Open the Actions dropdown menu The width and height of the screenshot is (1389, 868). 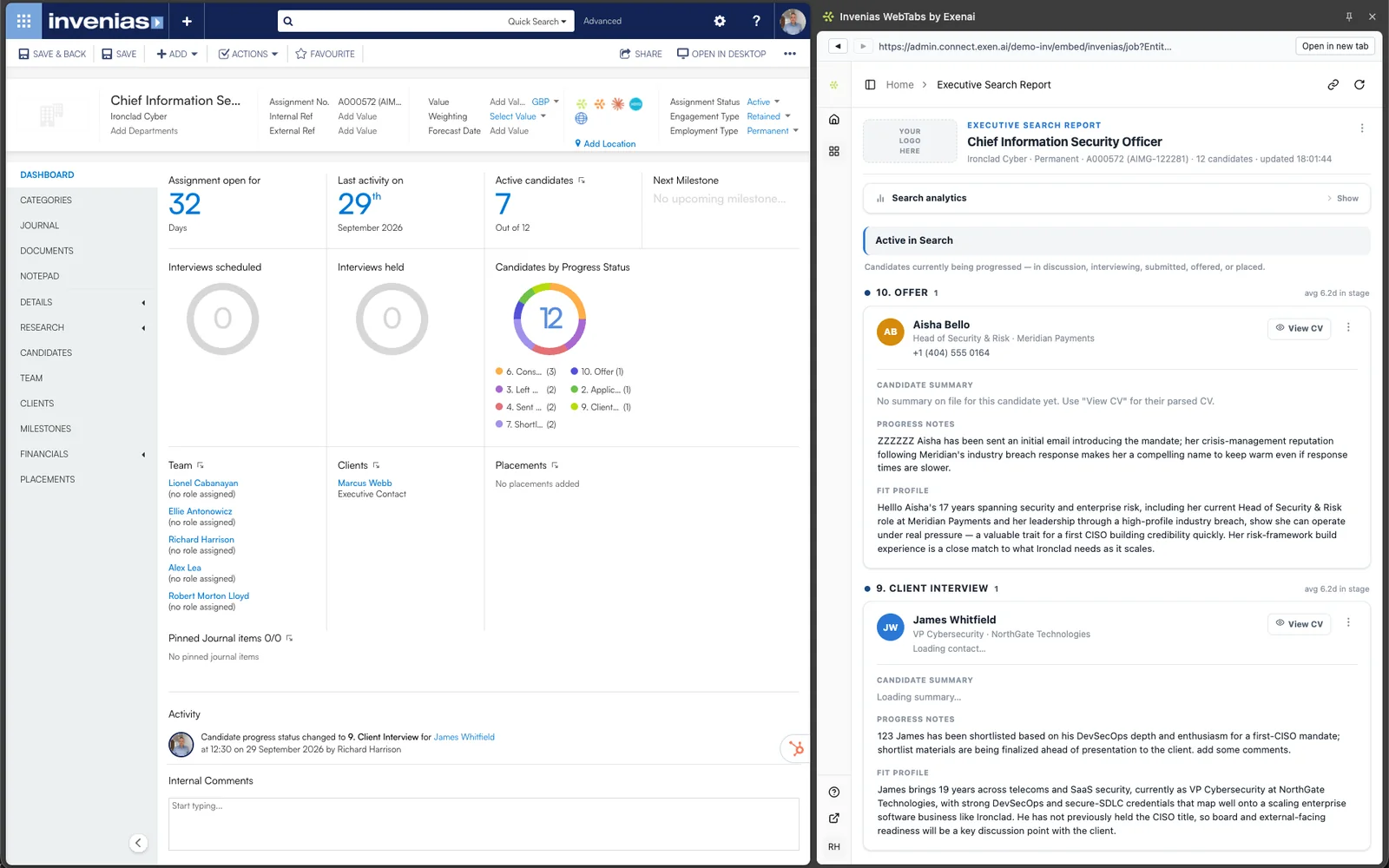coord(248,54)
